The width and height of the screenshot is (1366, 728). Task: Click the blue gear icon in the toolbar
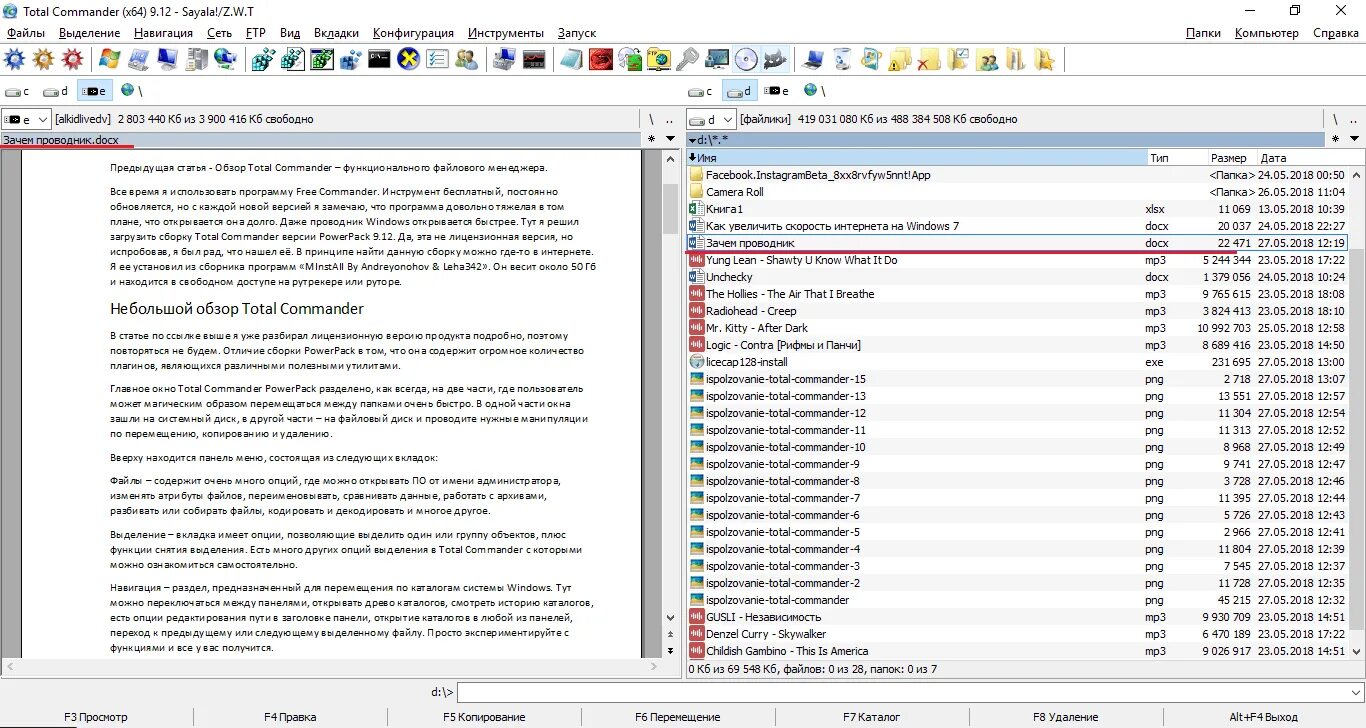14,59
